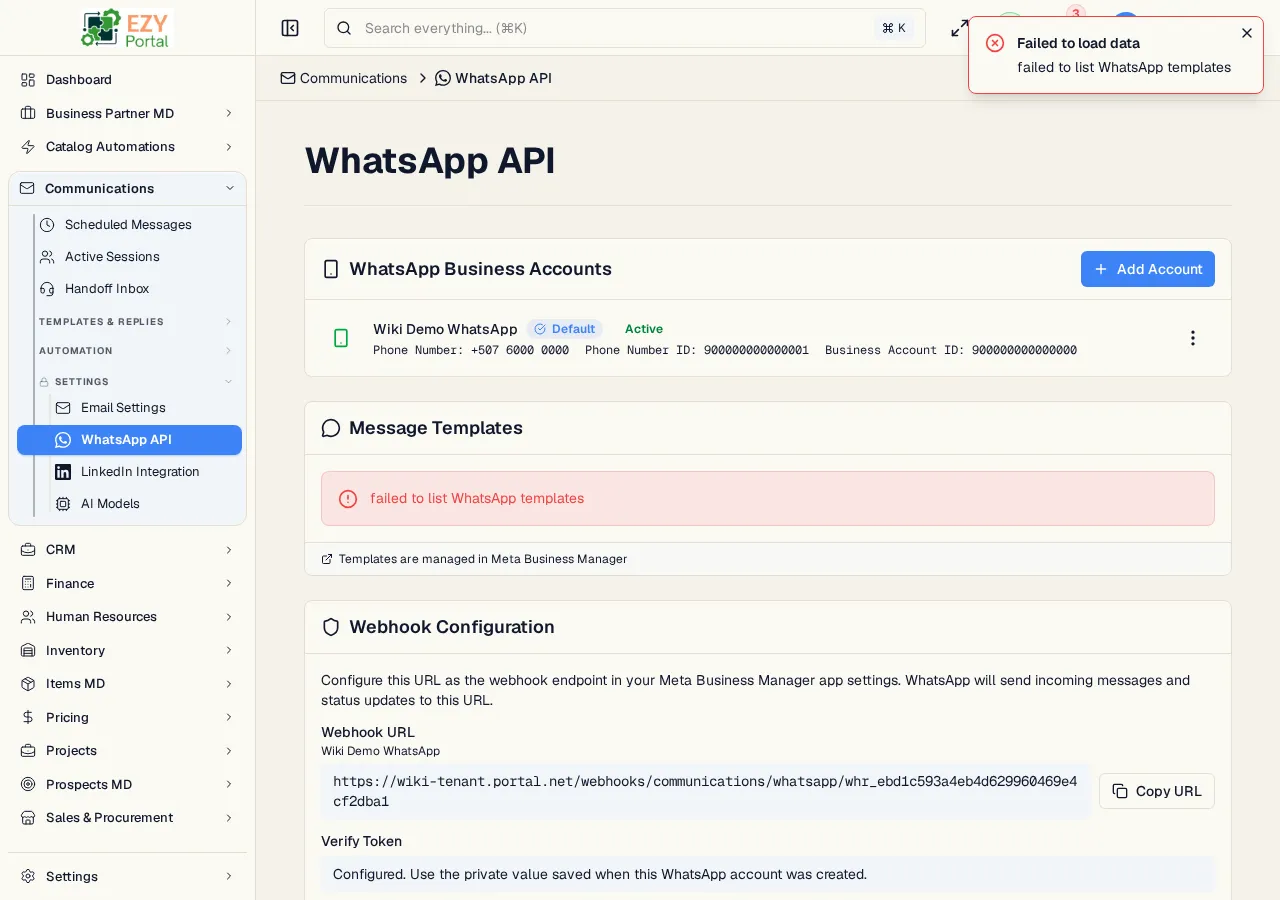Click the Add Account button
This screenshot has width=1280, height=900.
(x=1148, y=269)
